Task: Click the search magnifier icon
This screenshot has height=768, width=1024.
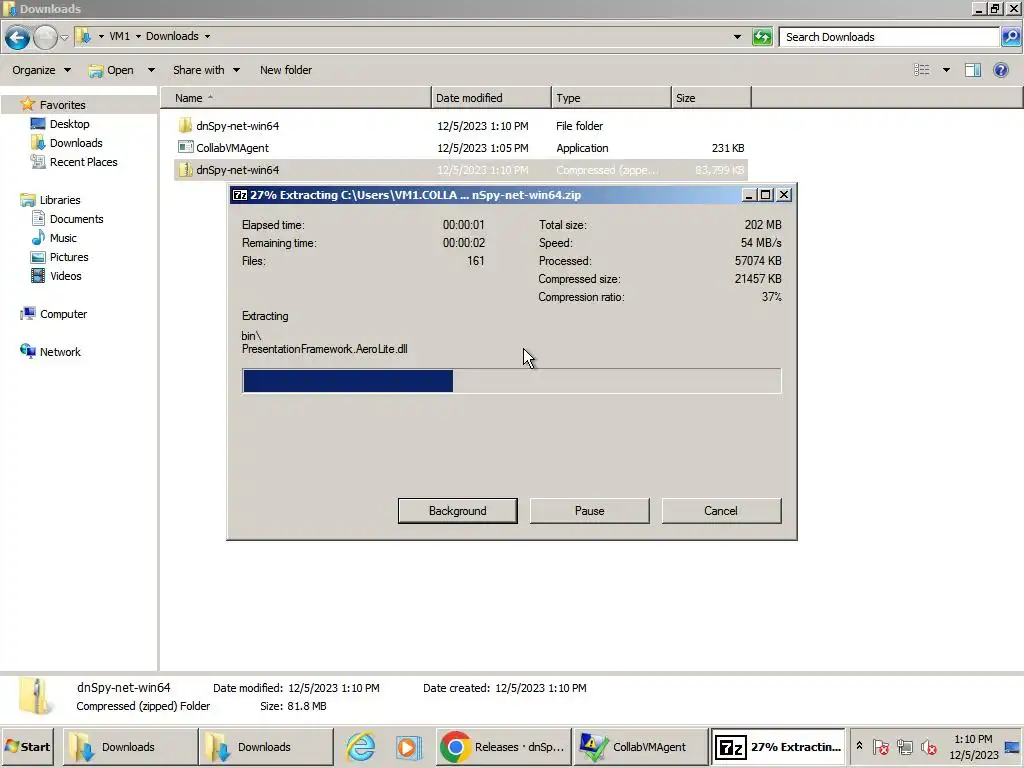Action: 1010,37
